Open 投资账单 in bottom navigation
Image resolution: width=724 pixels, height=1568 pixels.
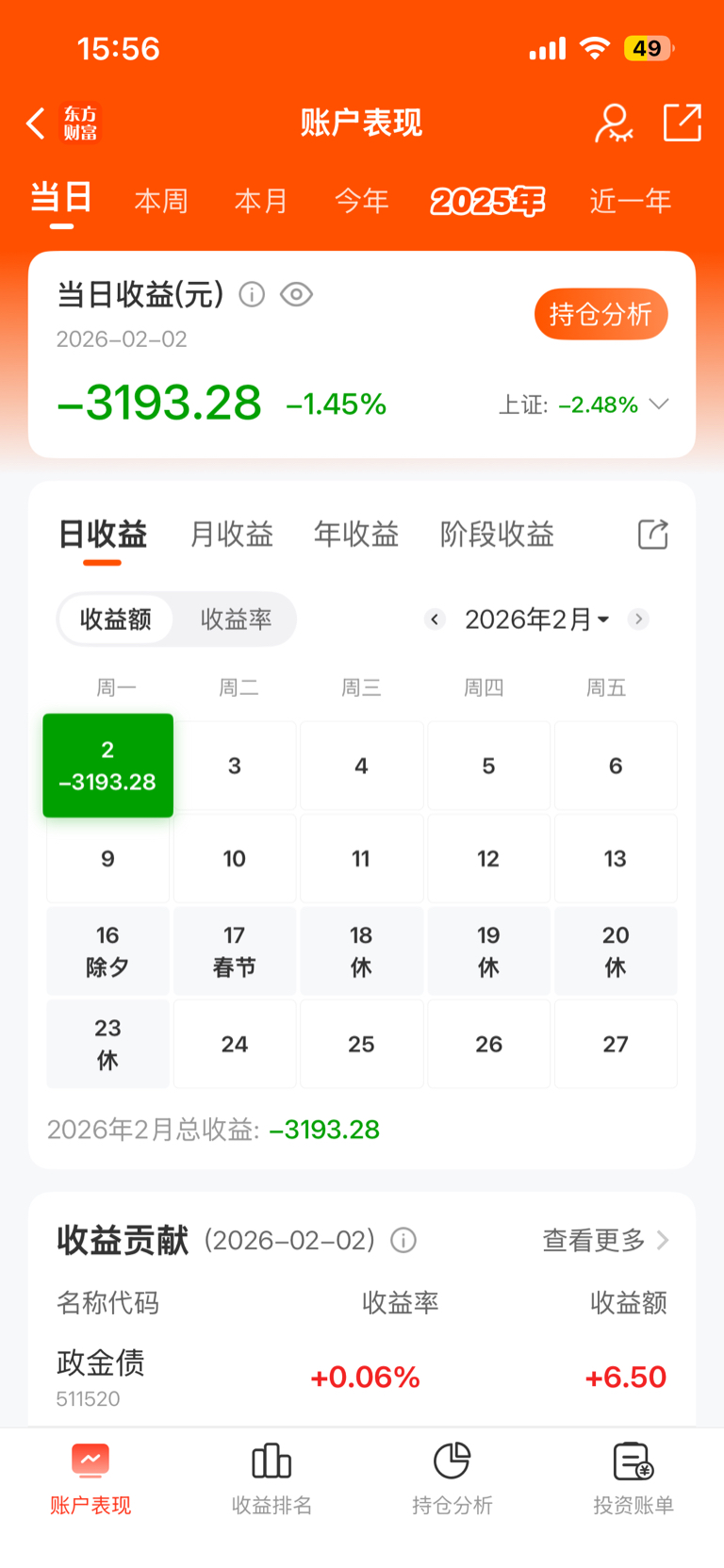tap(633, 1478)
